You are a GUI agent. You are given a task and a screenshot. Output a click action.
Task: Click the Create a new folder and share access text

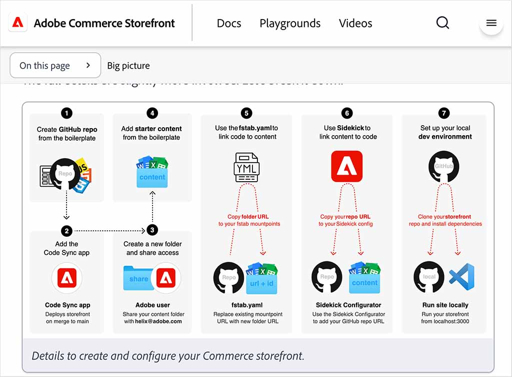(153, 248)
